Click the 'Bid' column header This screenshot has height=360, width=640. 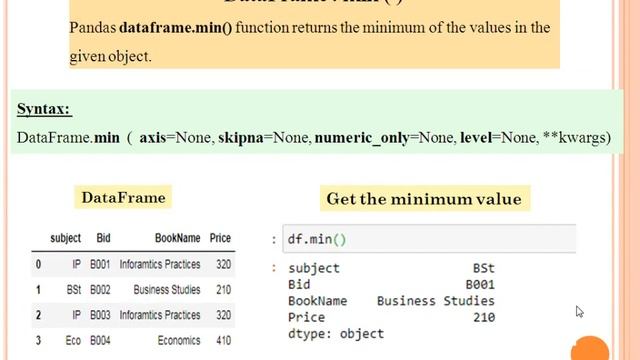pyautogui.click(x=103, y=238)
